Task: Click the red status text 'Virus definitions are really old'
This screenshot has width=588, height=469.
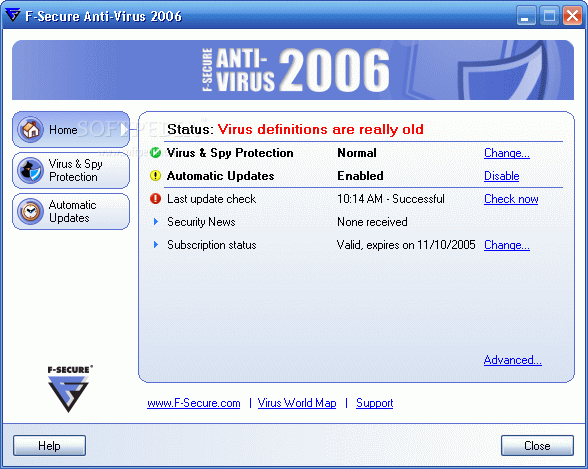Action: pos(321,129)
